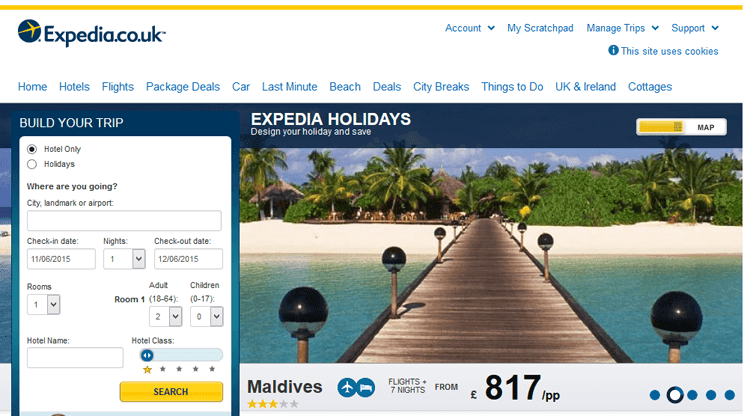Click the gold one-star hotel class icon

pos(147,370)
